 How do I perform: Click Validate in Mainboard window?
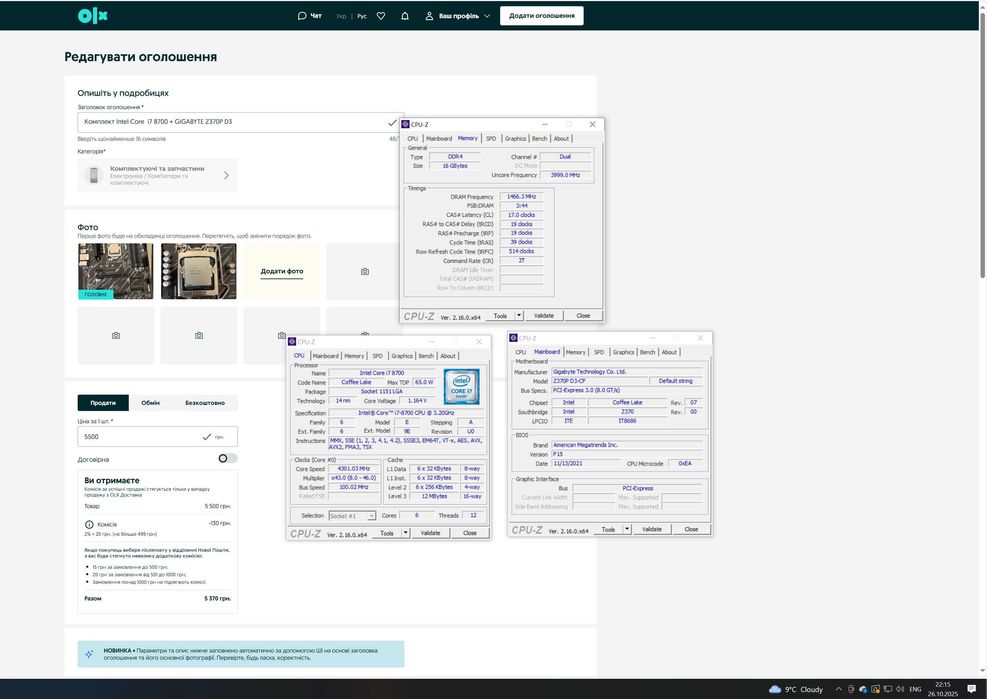click(651, 530)
